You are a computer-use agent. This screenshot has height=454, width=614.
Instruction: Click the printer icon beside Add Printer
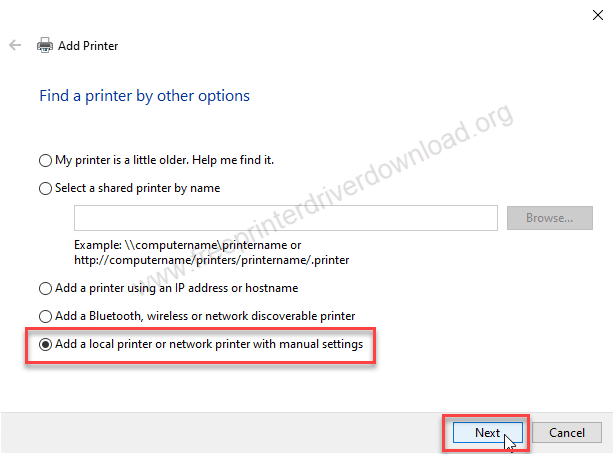pyautogui.click(x=45, y=45)
